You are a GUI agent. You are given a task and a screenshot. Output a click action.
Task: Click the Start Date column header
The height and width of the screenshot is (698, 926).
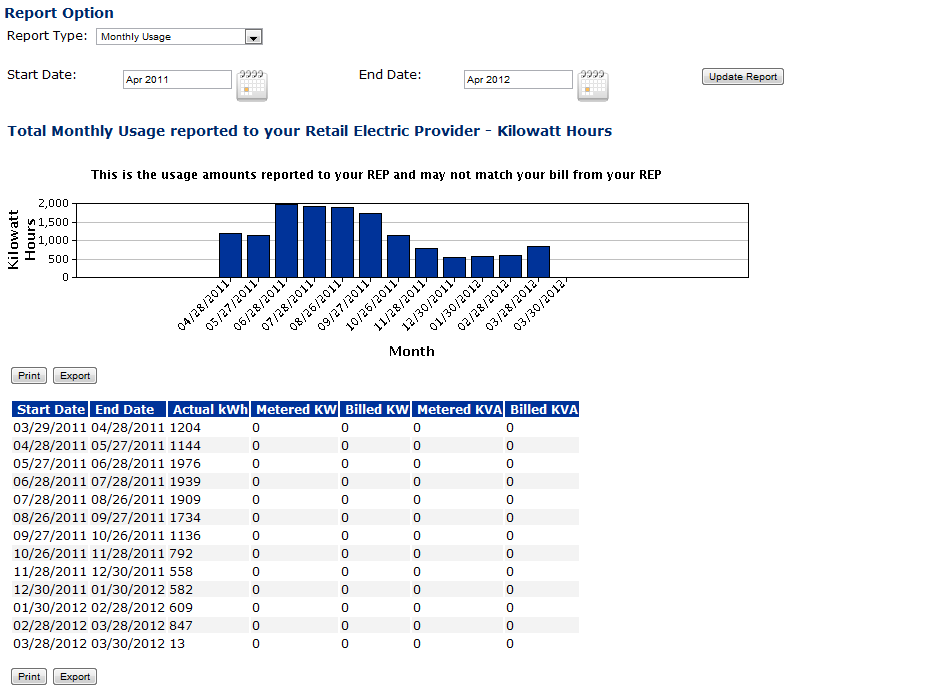(51, 409)
